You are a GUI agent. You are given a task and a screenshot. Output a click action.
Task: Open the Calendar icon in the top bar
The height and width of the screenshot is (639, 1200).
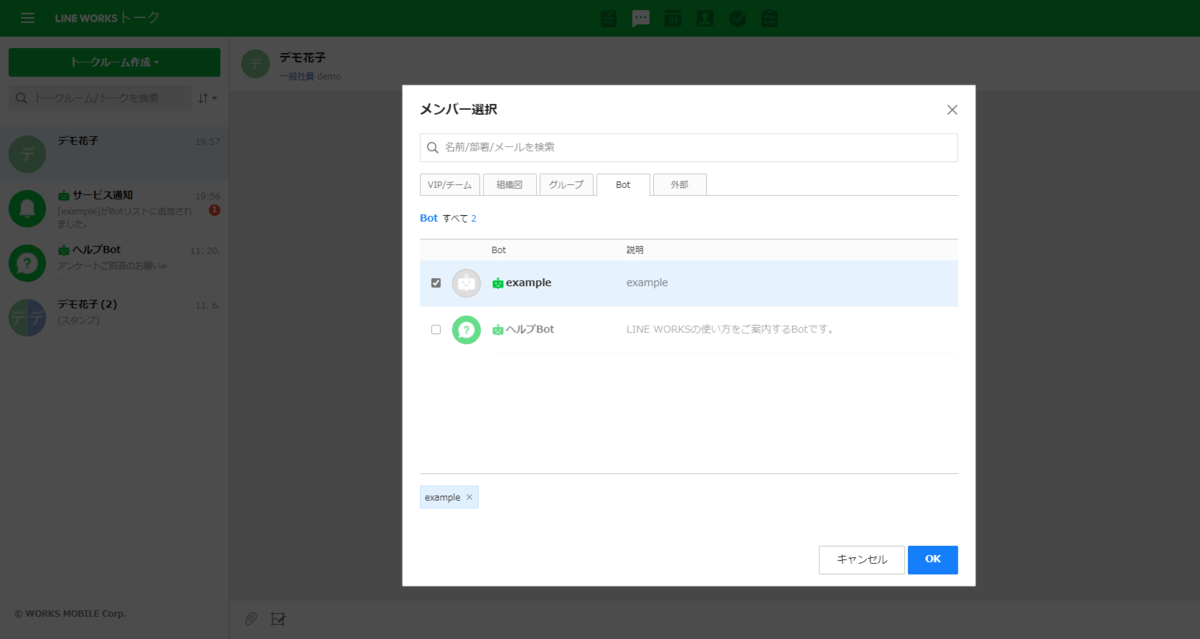click(673, 18)
